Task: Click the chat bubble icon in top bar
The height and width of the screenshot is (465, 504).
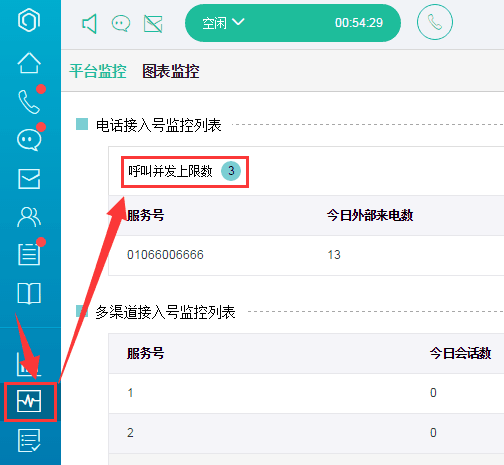Action: (121, 24)
